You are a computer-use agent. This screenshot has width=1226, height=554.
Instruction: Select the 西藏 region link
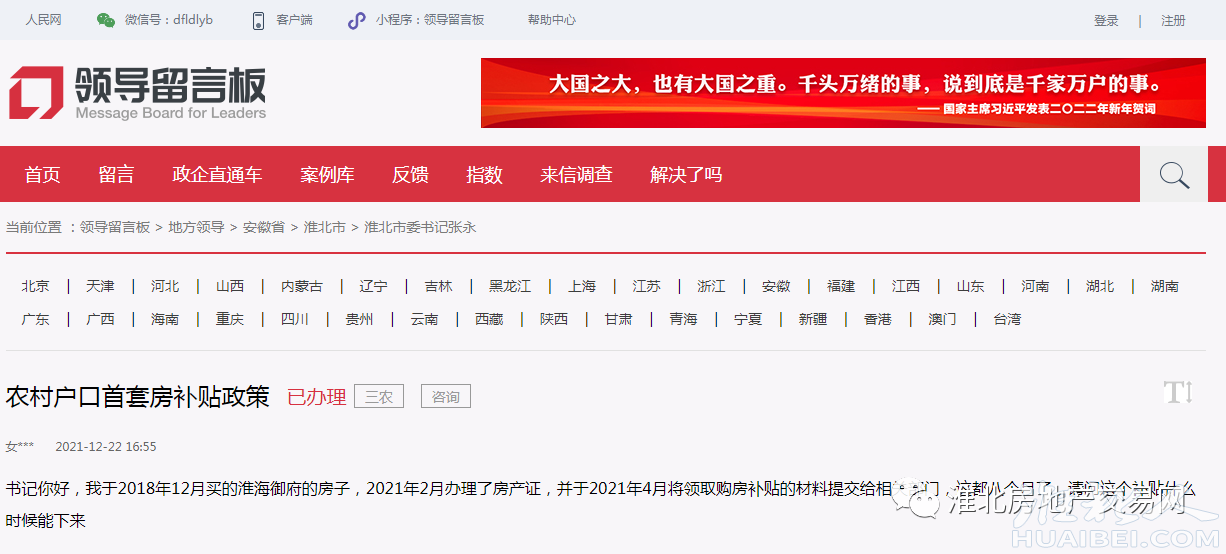pyautogui.click(x=489, y=319)
